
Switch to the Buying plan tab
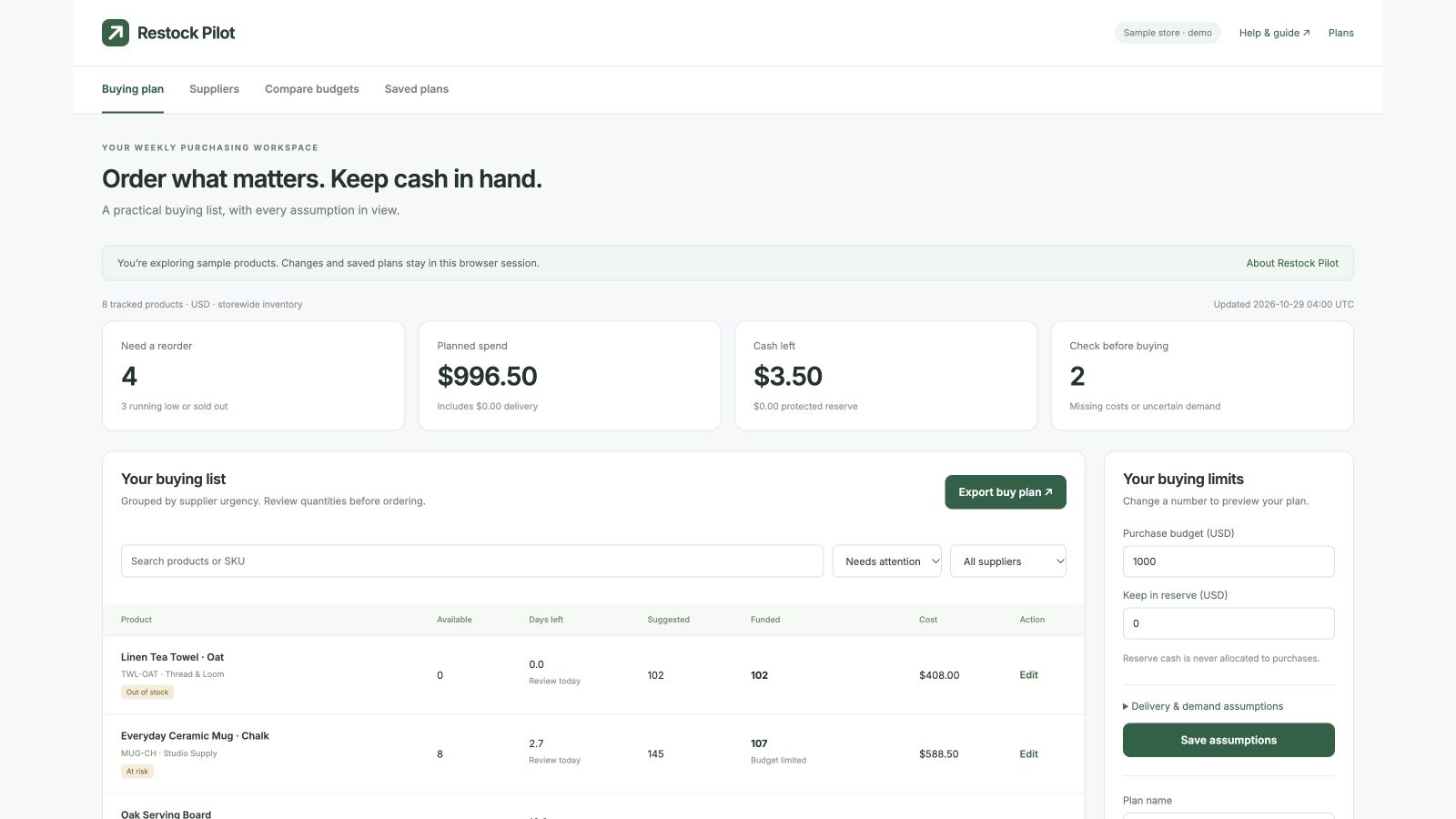pyautogui.click(x=133, y=89)
